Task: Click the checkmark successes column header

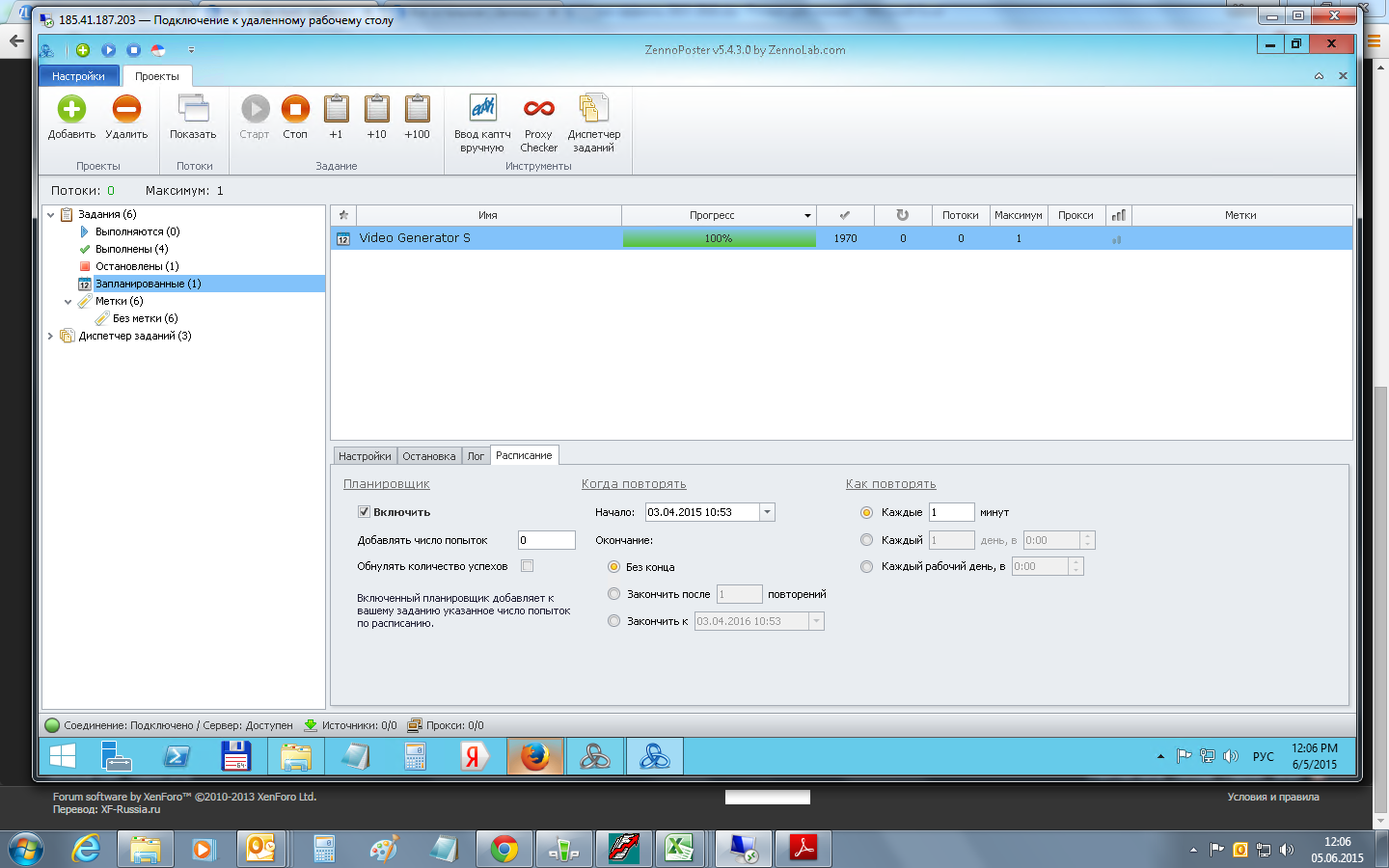Action: (845, 215)
